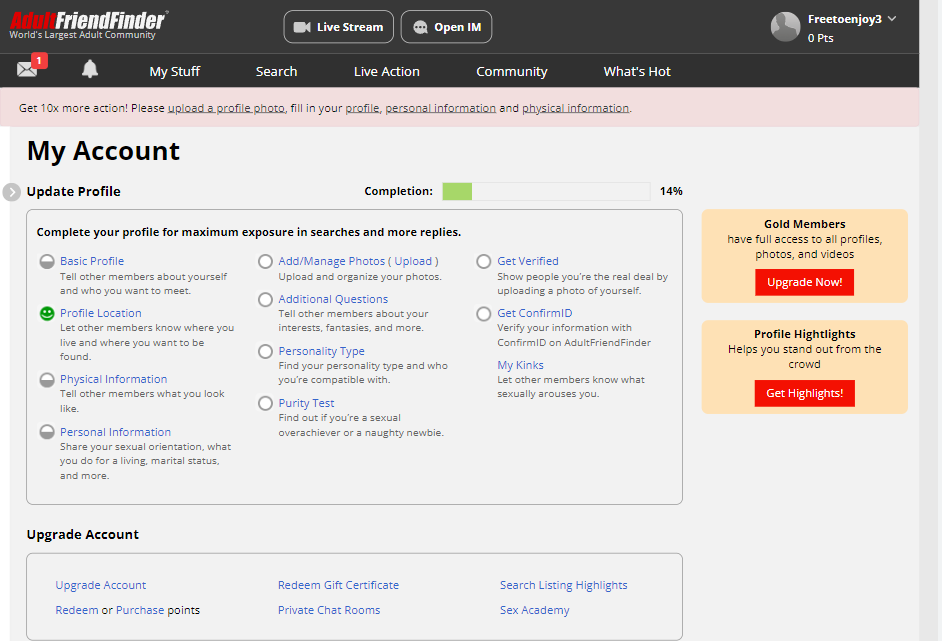Click the Upgrade Now! button
This screenshot has width=942, height=641.
(x=804, y=283)
